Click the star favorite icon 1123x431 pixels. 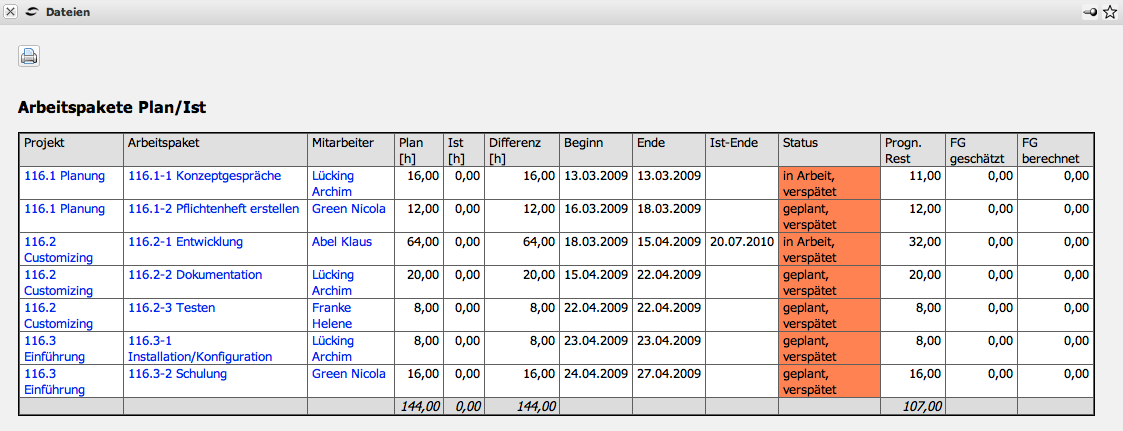pyautogui.click(x=1109, y=12)
